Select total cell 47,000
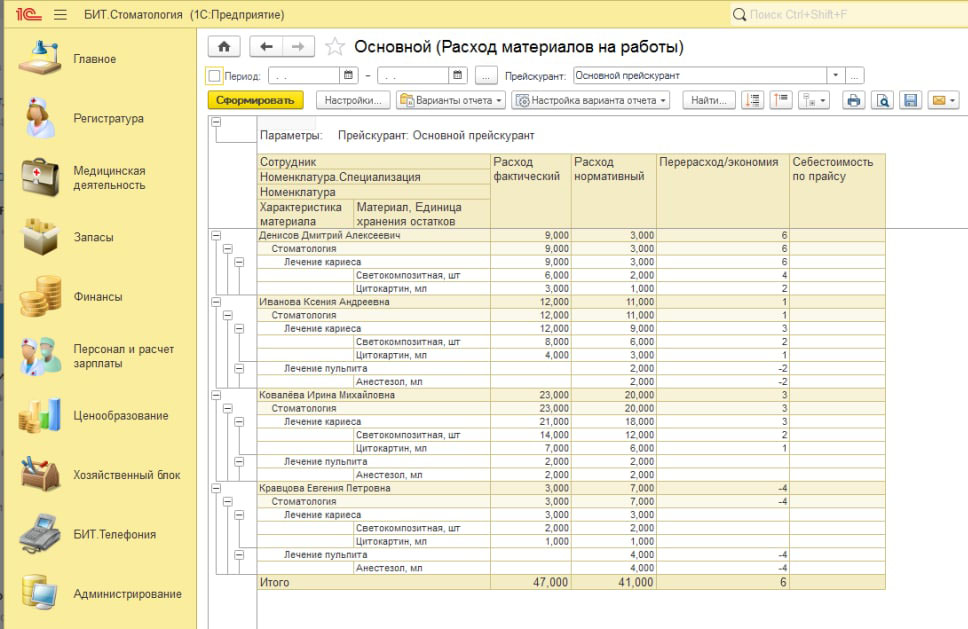The width and height of the screenshot is (968, 629). point(531,582)
